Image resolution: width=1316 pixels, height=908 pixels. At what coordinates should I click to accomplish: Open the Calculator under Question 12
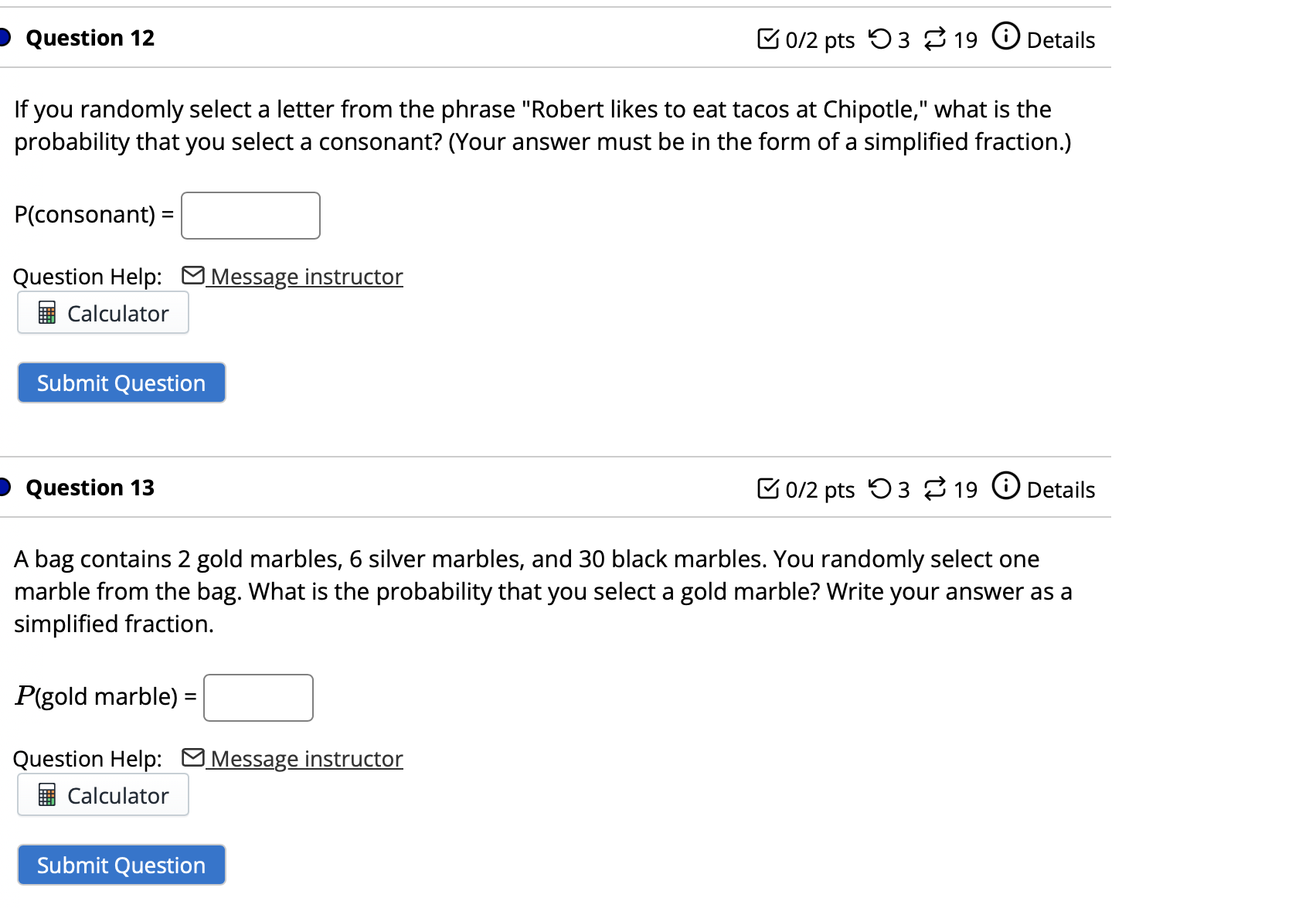103,312
